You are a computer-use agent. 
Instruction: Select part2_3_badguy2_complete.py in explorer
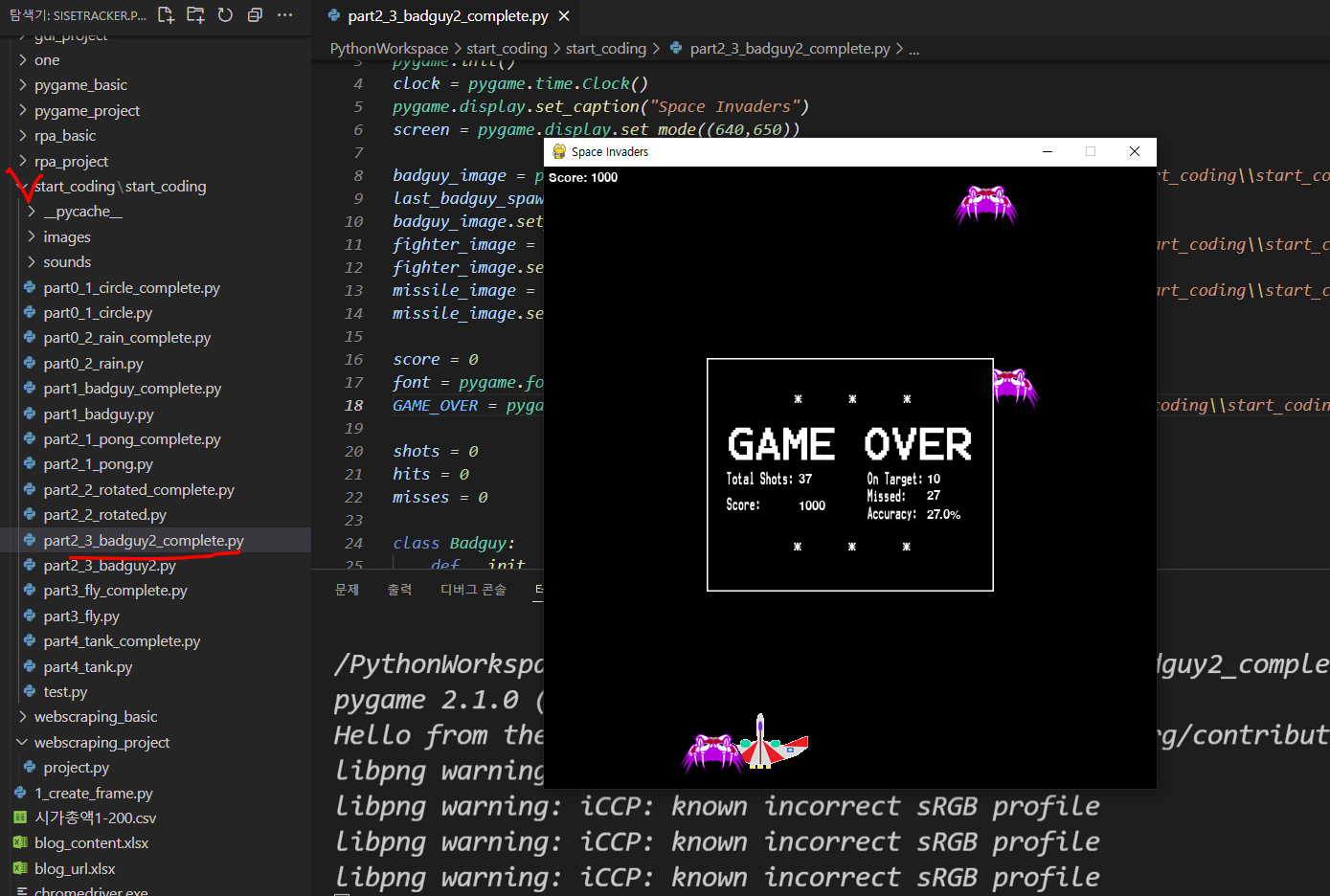[x=144, y=540]
